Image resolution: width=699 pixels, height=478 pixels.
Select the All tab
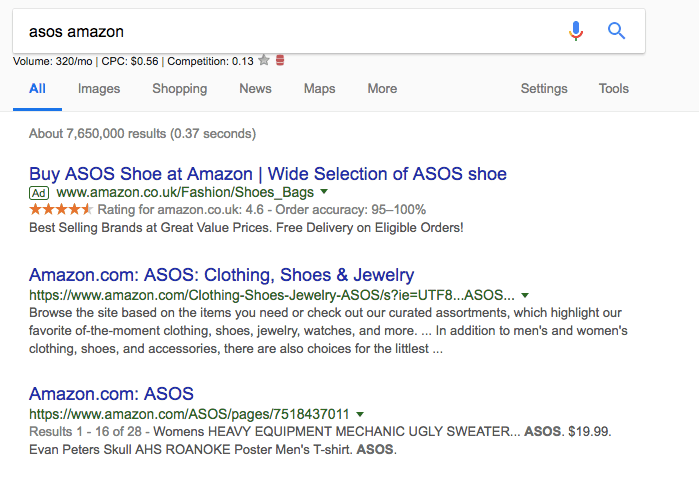(37, 89)
